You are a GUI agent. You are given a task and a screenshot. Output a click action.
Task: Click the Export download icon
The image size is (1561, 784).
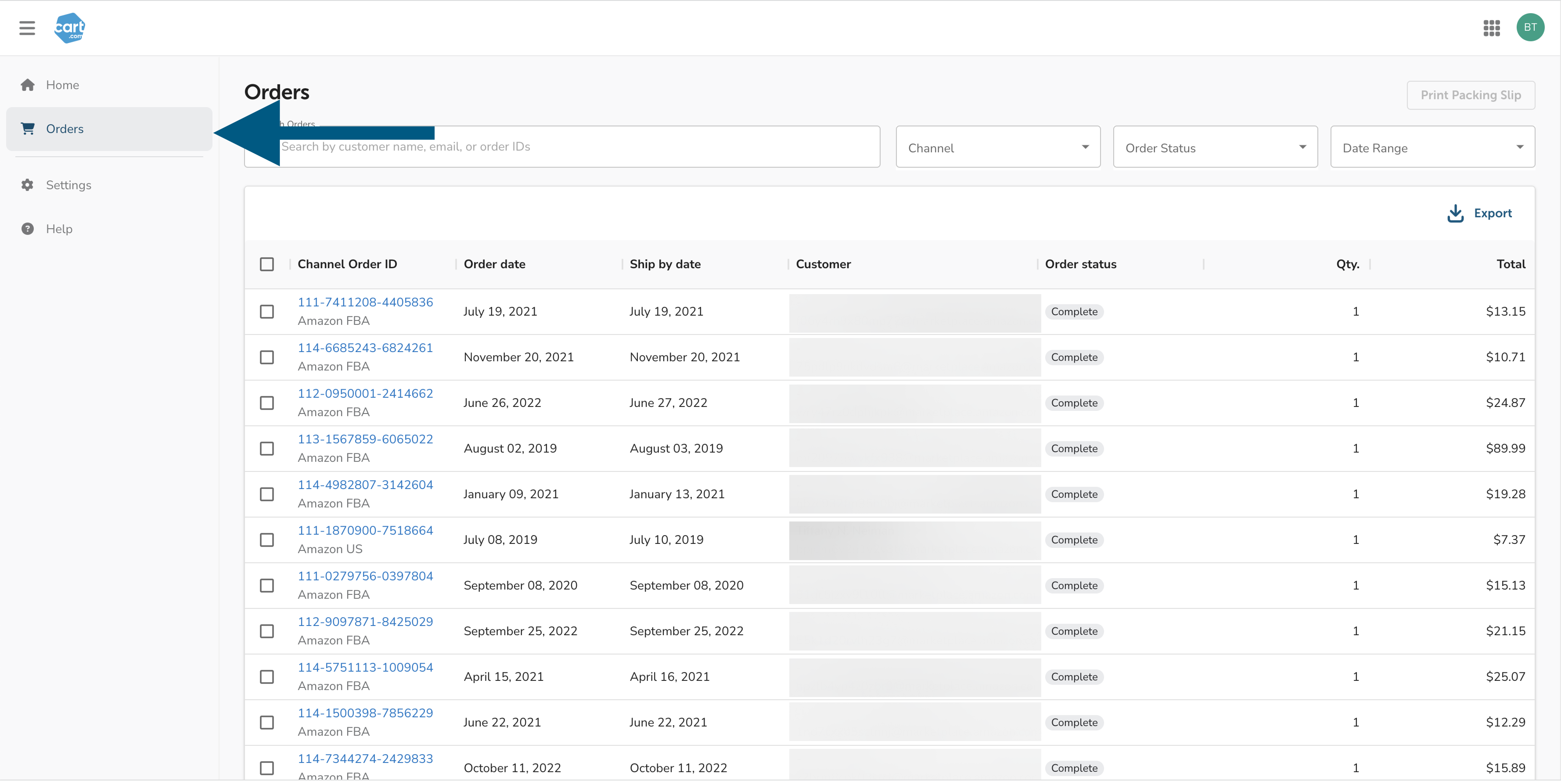point(1455,213)
